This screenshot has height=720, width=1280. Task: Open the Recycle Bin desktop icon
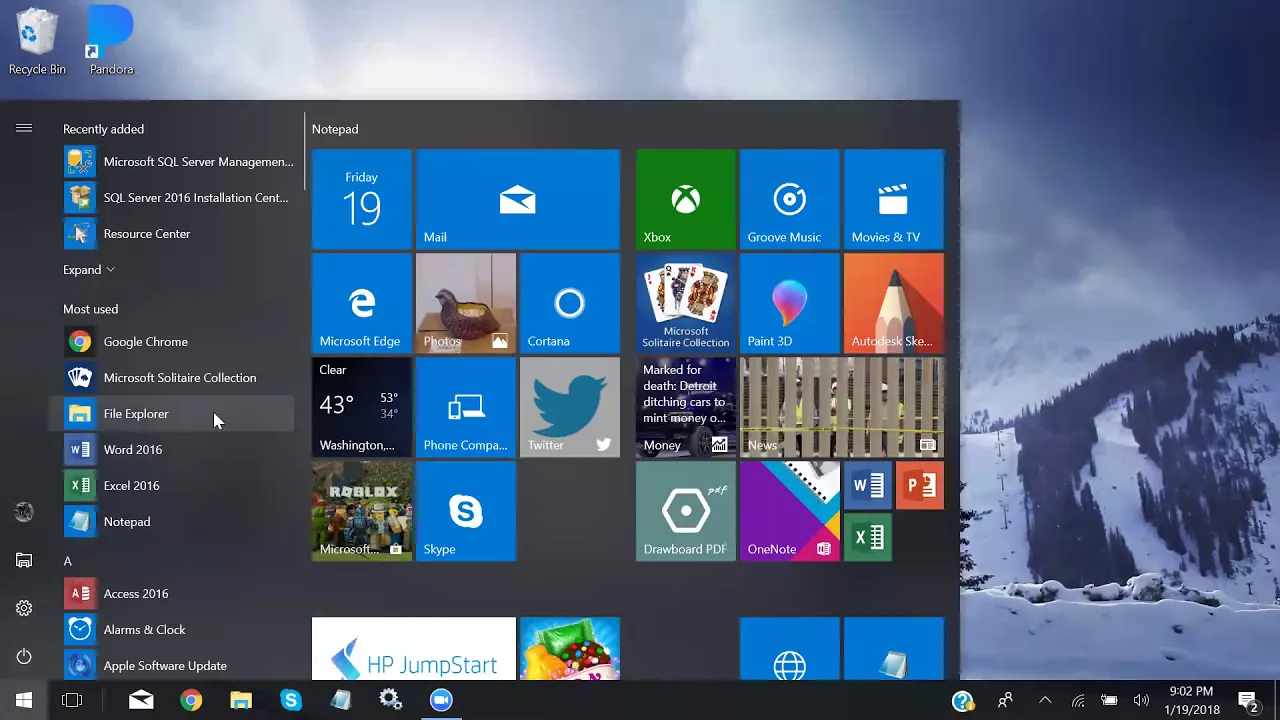37,42
